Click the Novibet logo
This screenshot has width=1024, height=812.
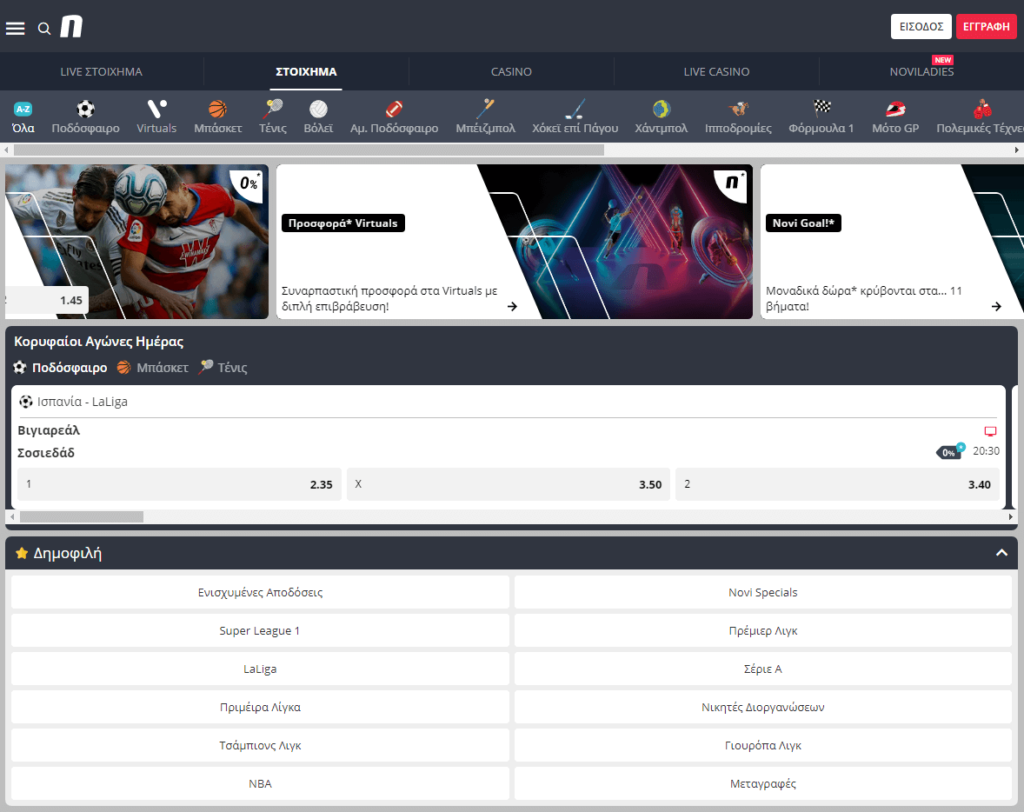pos(72,27)
